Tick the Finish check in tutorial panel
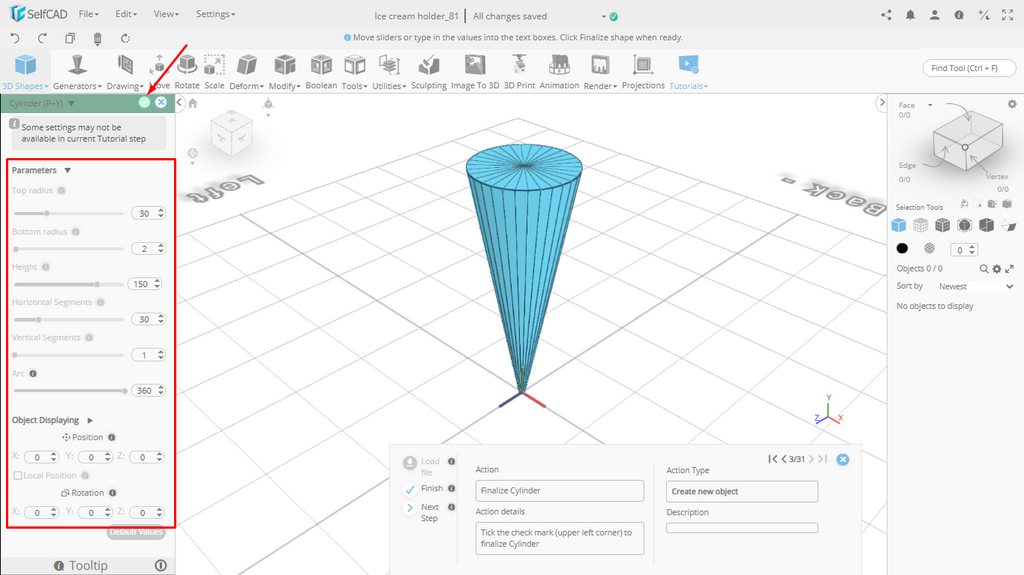 pos(410,489)
